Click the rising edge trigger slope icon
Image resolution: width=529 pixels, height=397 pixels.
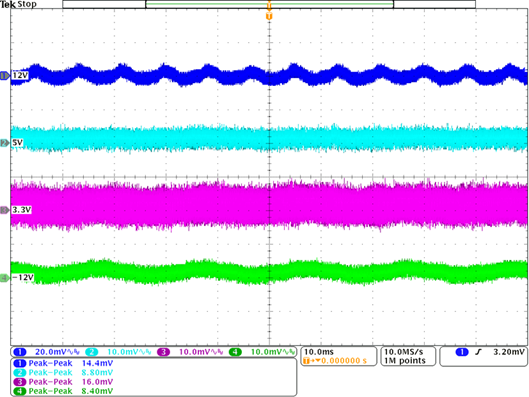(x=478, y=352)
